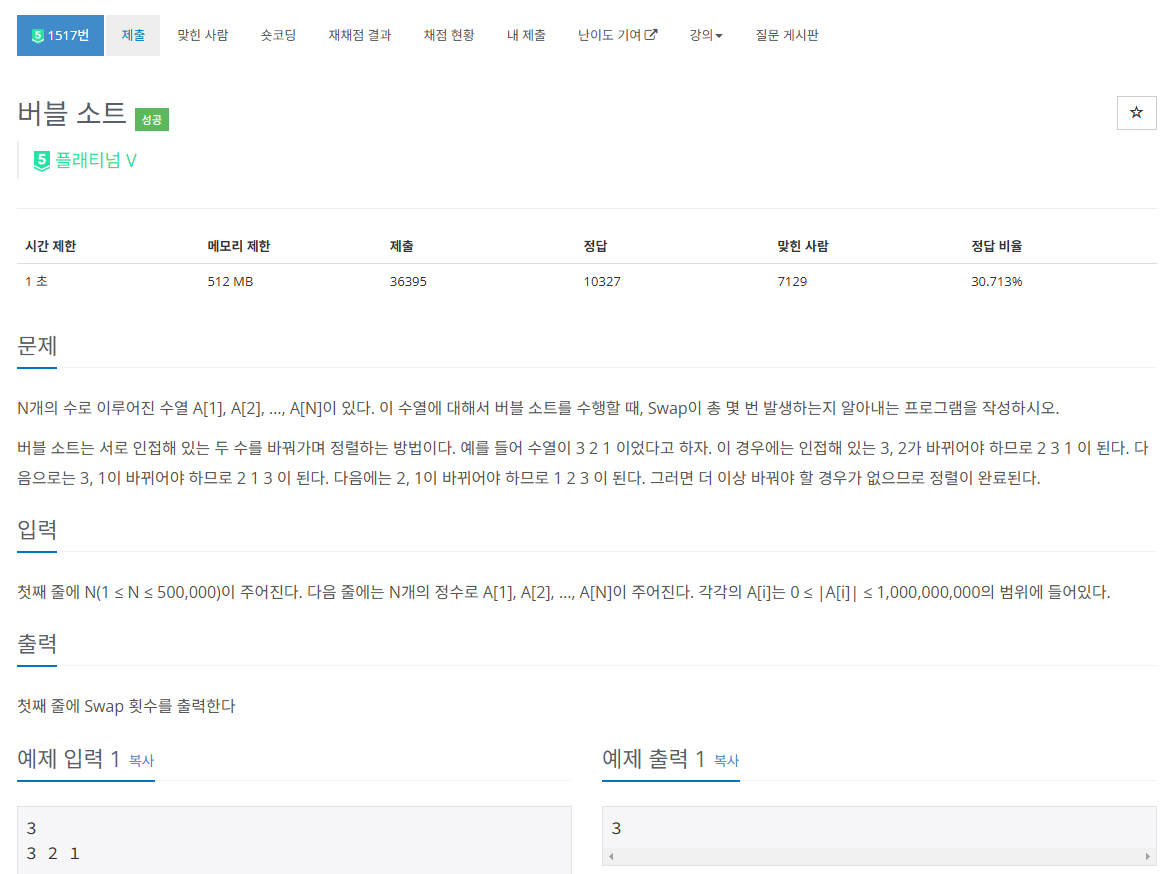1164x874 pixels.
Task: Open the 맞힌 사람 tab
Action: click(202, 34)
